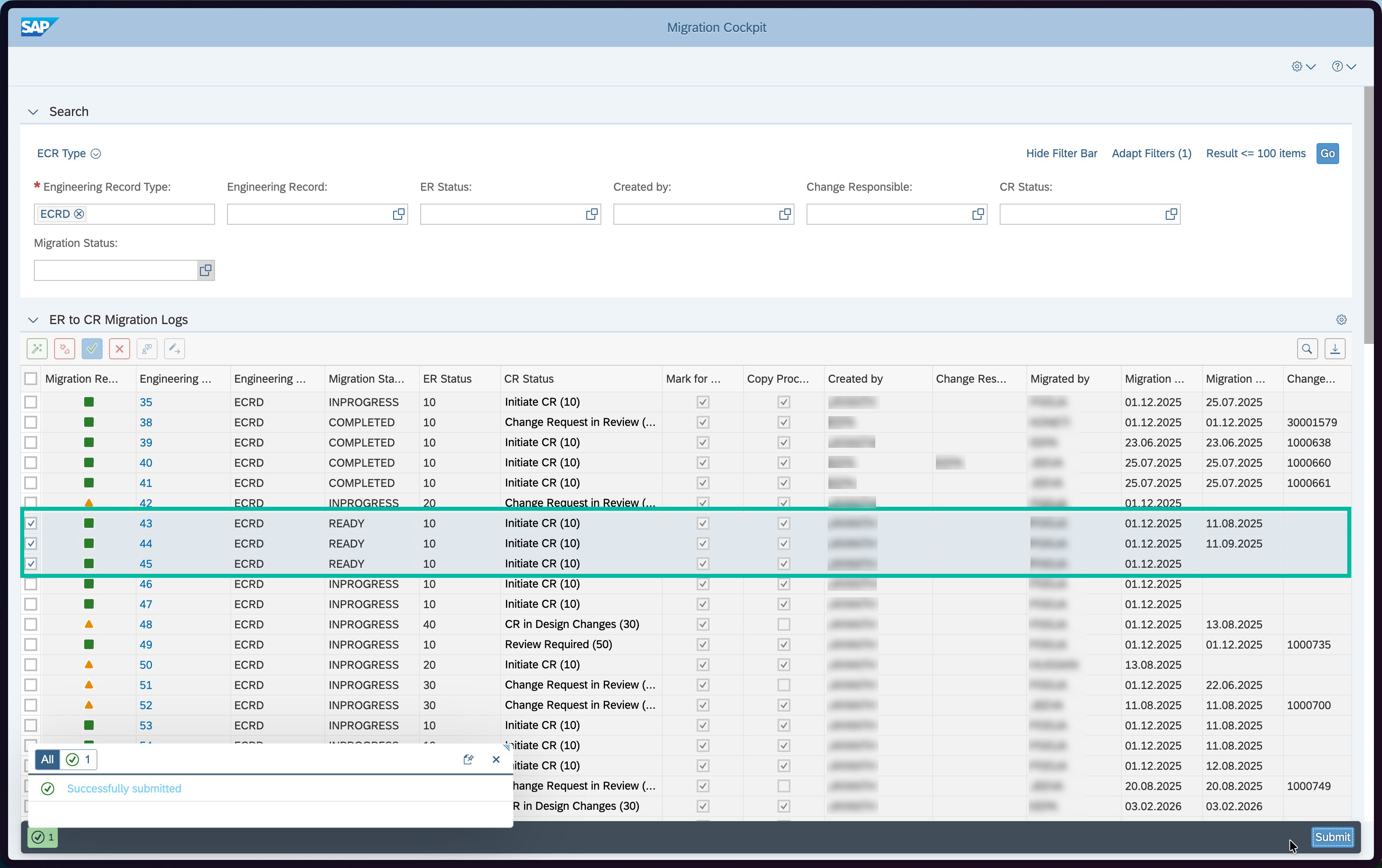The image size is (1382, 868).
Task: Select the All tab in message popover
Action: pyautogui.click(x=47, y=760)
